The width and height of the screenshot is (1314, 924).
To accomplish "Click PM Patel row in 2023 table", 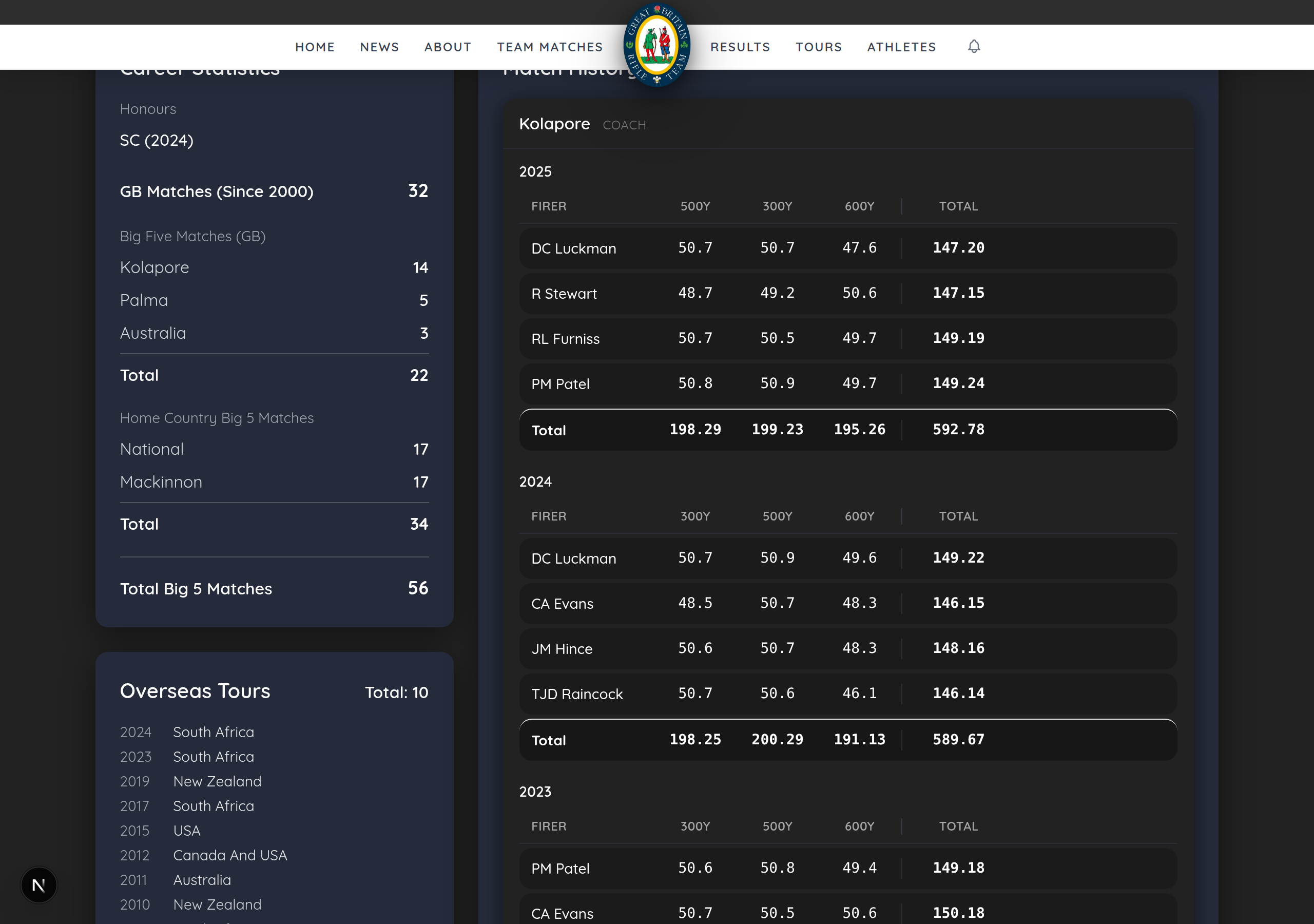I will click(847, 869).
